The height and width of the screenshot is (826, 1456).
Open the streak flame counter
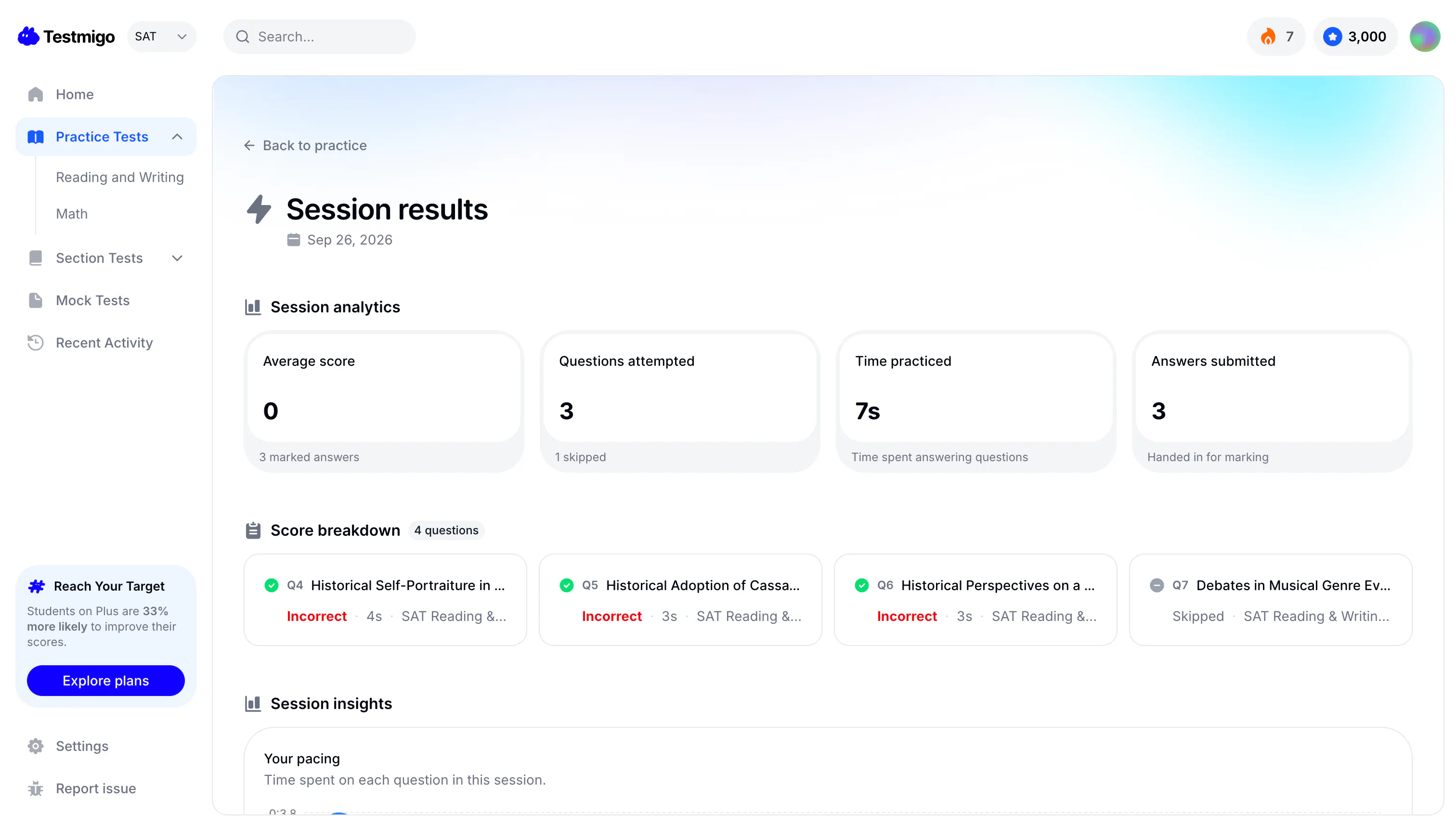coord(1275,36)
